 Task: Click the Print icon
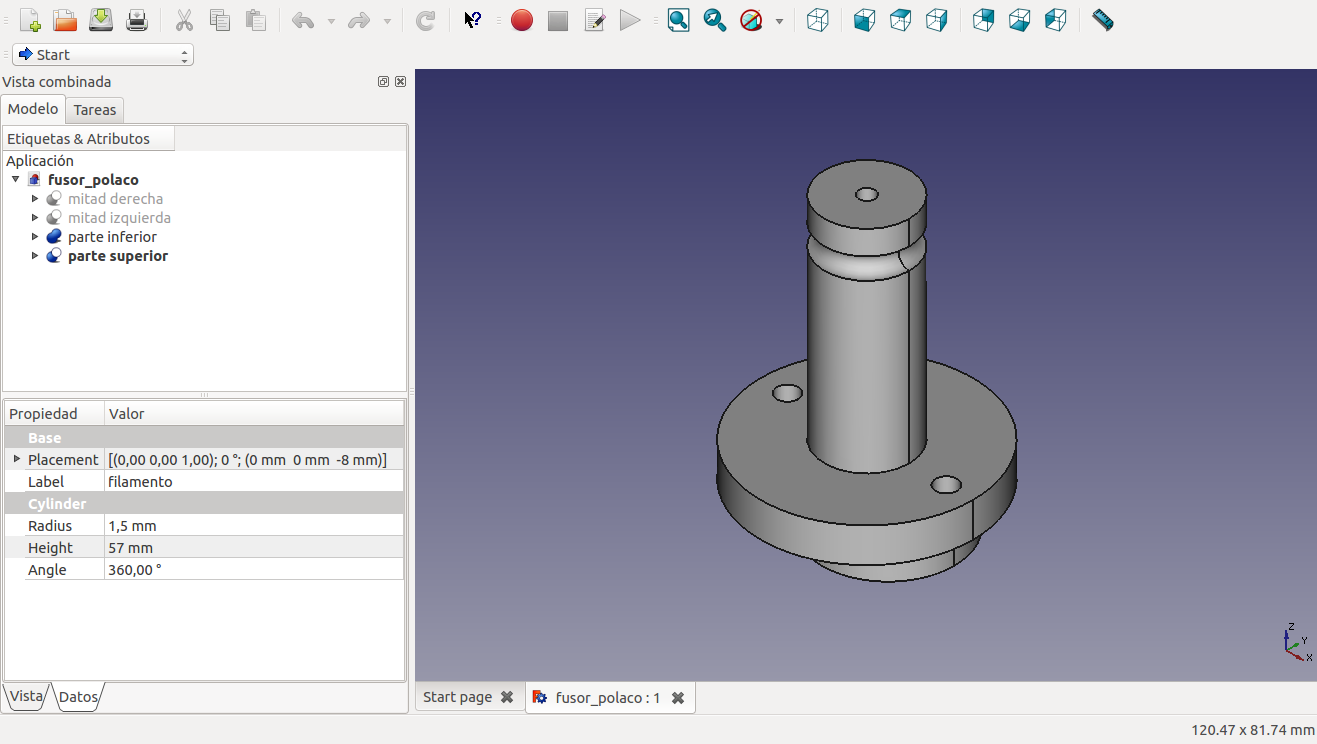tap(137, 20)
